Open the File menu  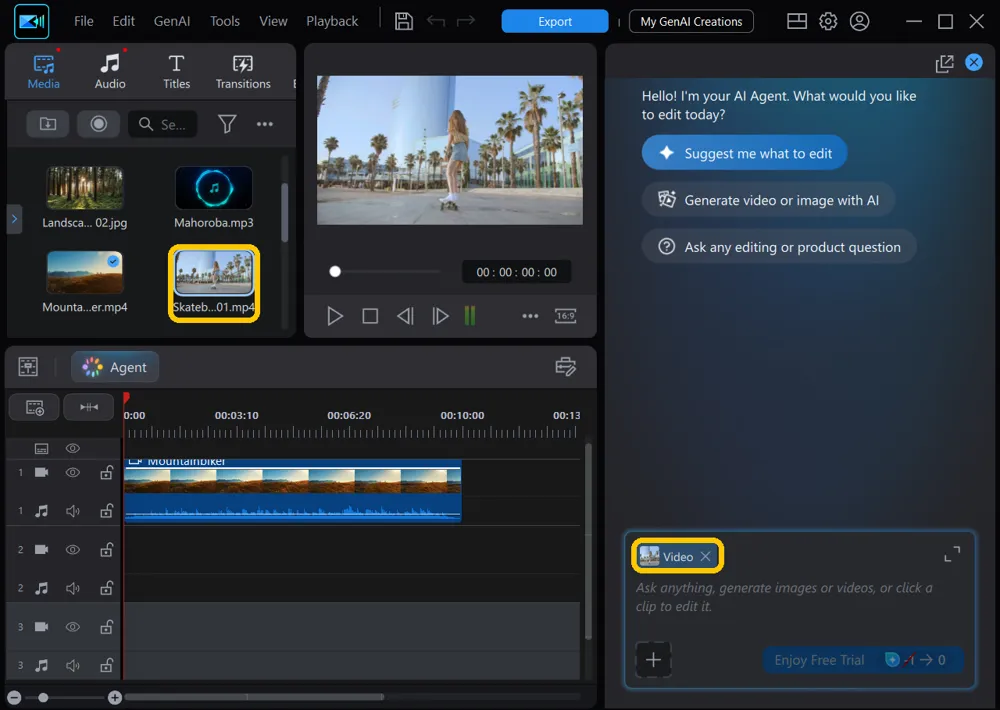[84, 21]
